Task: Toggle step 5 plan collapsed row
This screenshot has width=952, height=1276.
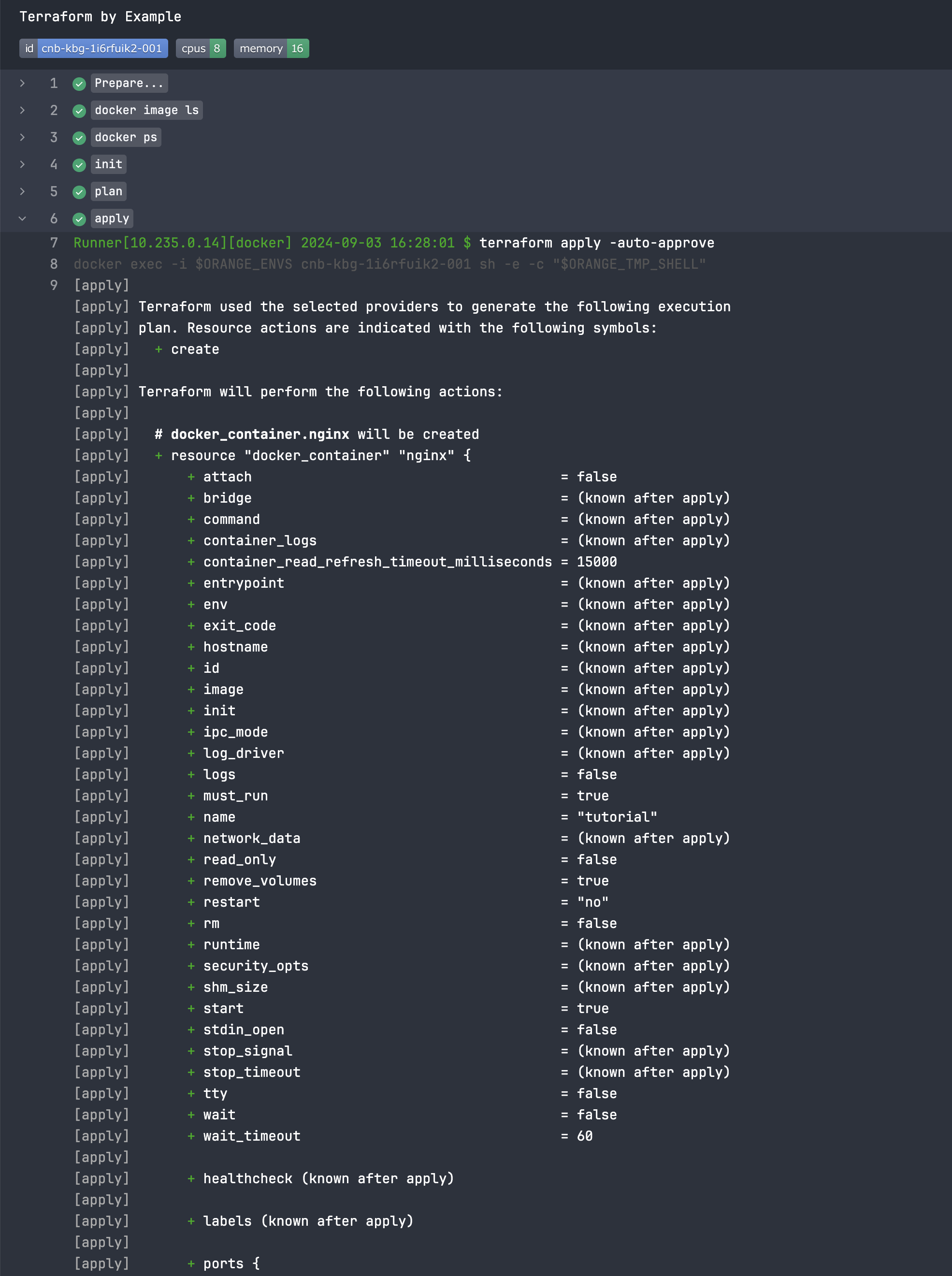Action: [x=22, y=191]
